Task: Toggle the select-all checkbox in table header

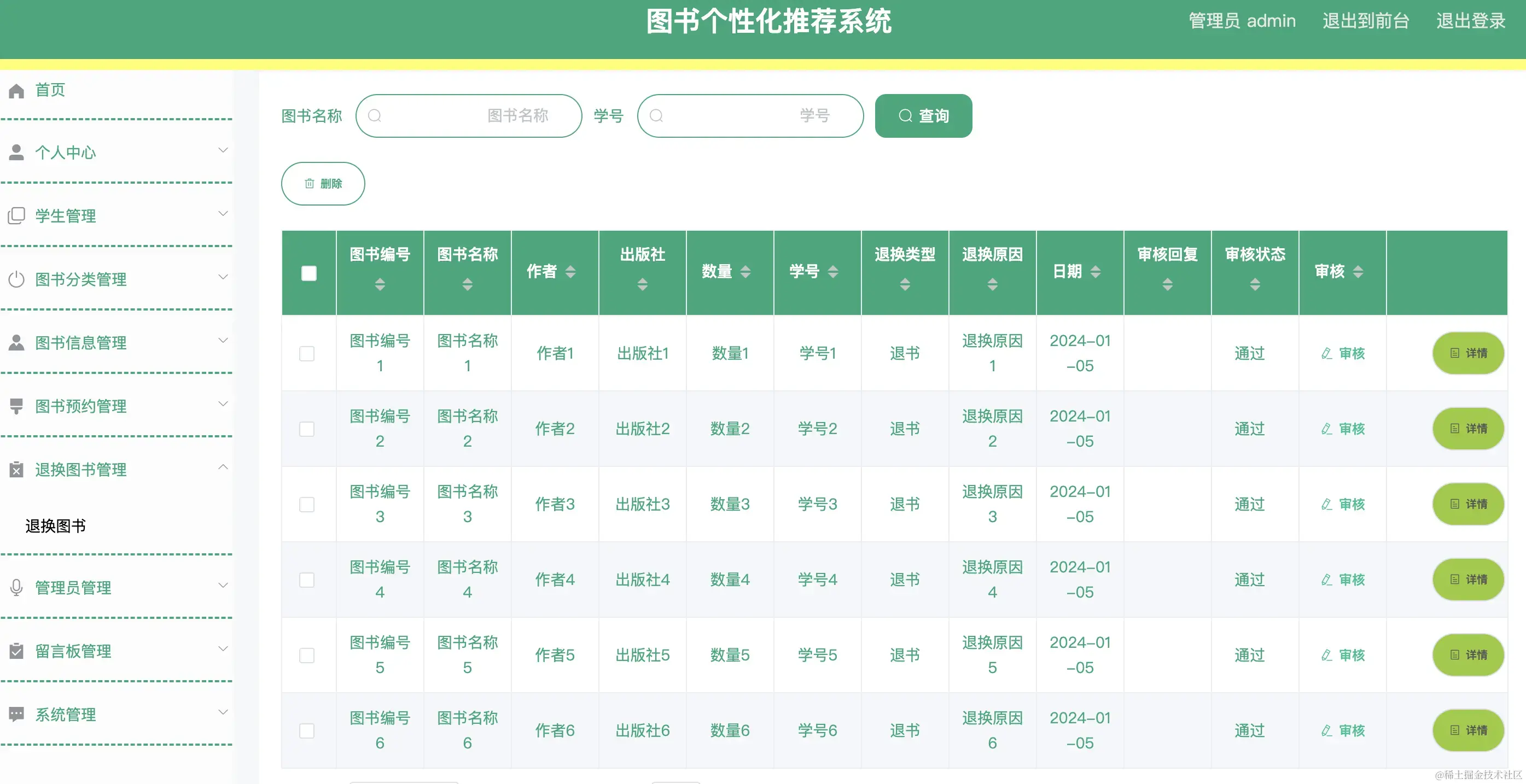Action: tap(308, 273)
